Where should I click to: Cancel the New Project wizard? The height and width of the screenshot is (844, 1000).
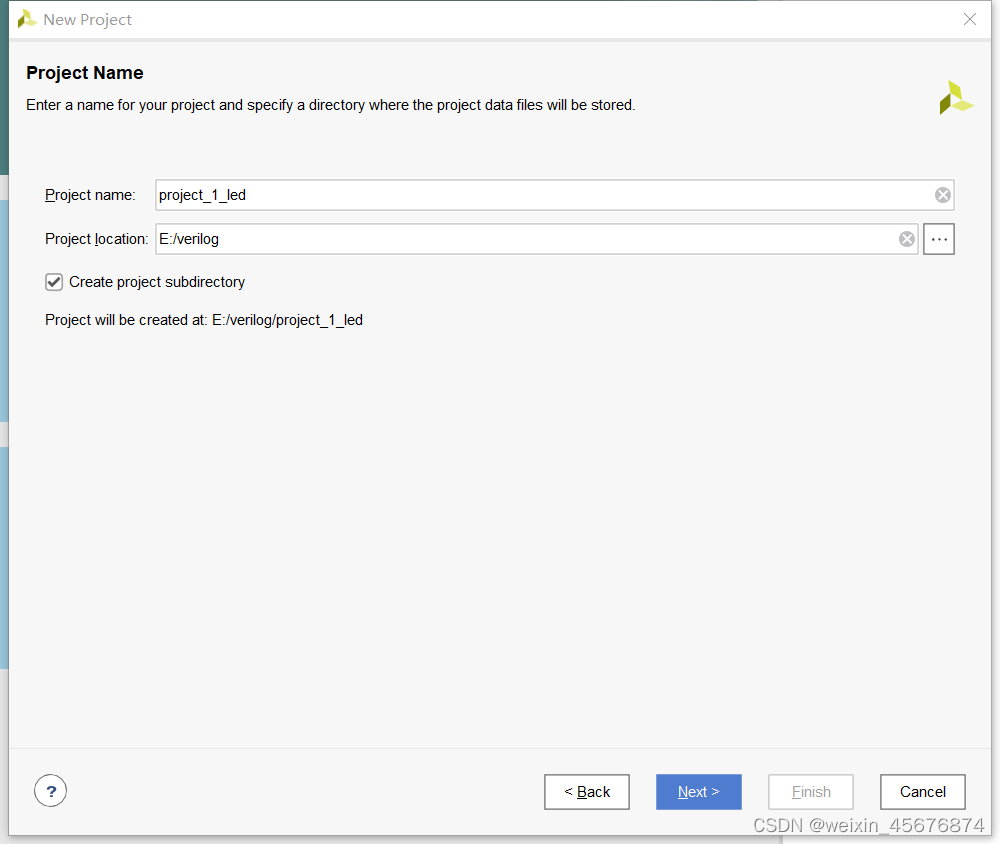pyautogui.click(x=922, y=792)
